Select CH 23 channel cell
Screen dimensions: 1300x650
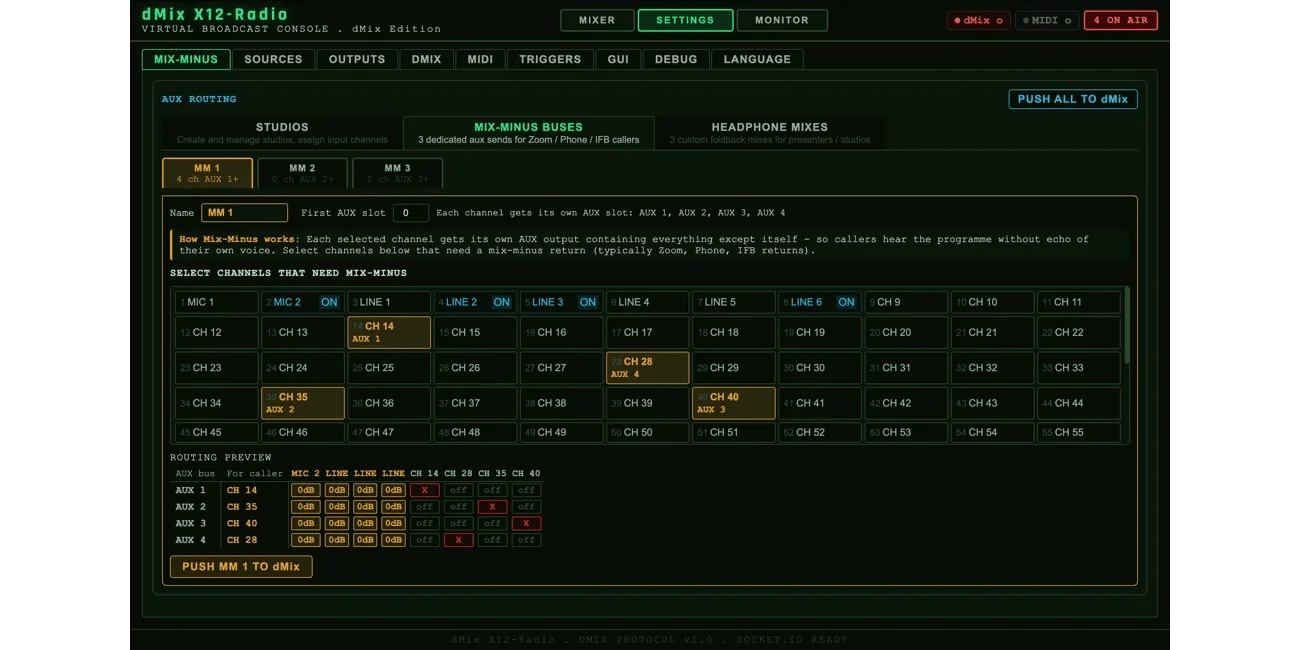tap(216, 368)
